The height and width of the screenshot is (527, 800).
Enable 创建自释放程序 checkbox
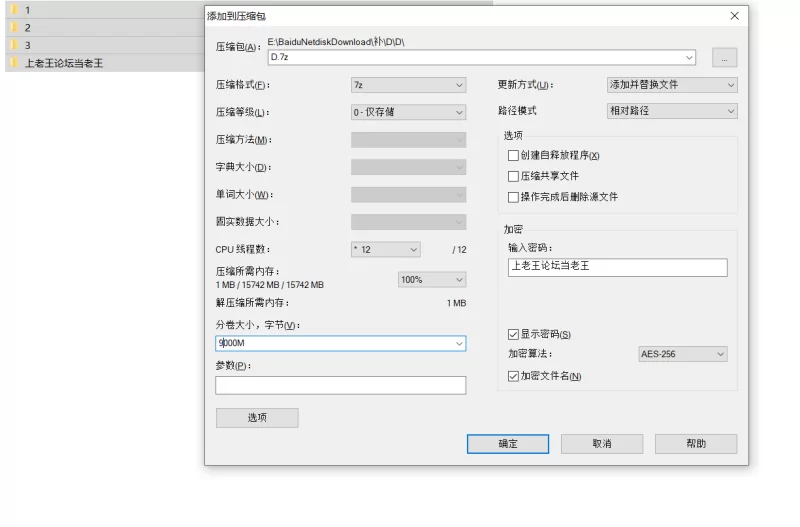pos(513,155)
